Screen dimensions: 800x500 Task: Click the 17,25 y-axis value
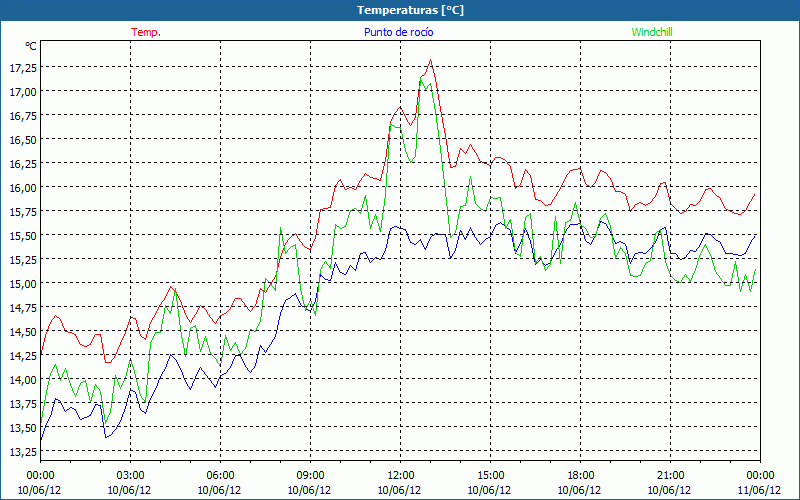(23, 68)
